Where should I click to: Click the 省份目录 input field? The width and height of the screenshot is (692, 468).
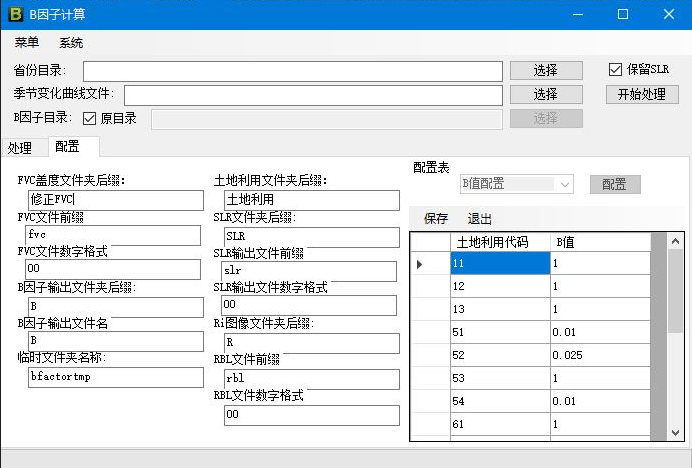coord(293,71)
